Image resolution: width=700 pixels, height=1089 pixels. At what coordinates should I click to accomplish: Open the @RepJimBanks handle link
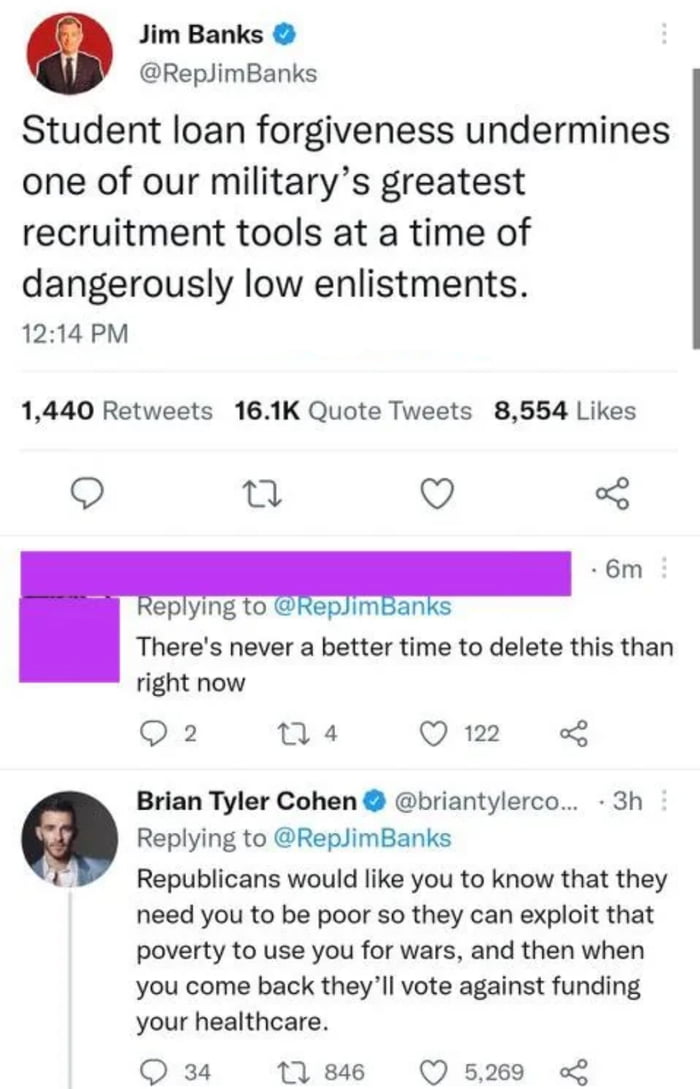coord(227,74)
